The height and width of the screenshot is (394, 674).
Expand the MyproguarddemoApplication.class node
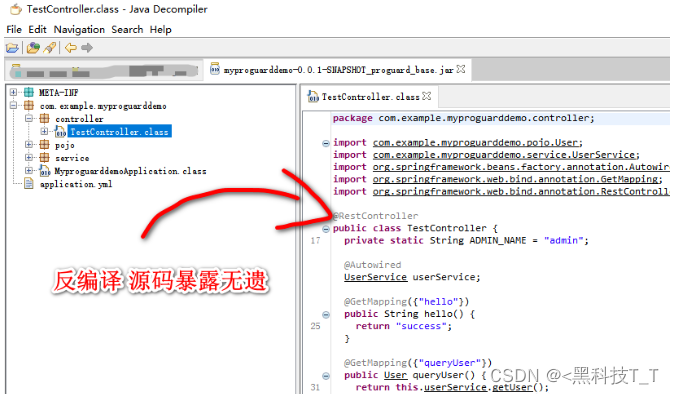pos(29,170)
